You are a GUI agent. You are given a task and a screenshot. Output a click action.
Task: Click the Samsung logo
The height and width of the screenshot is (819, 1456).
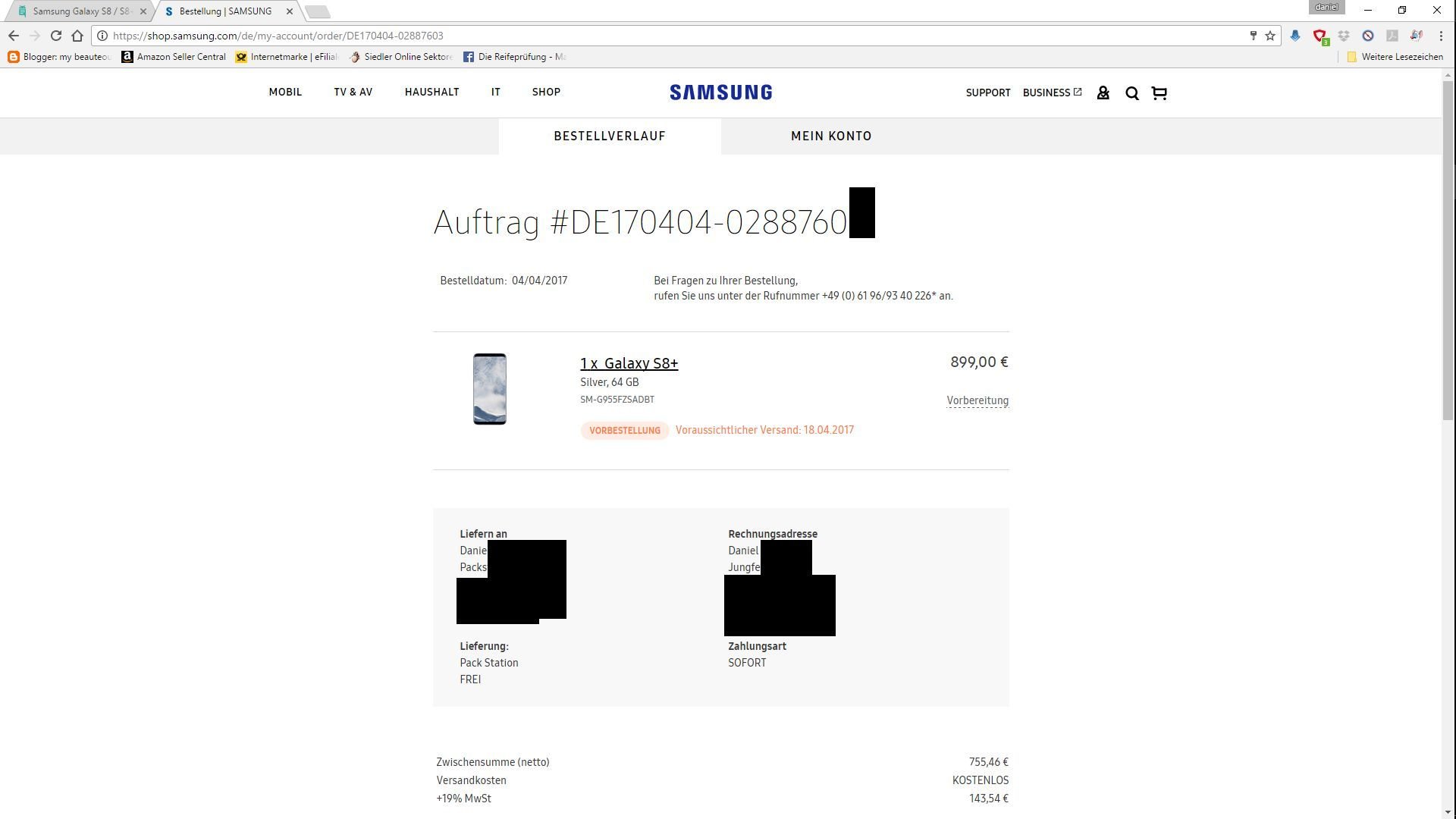(x=720, y=93)
